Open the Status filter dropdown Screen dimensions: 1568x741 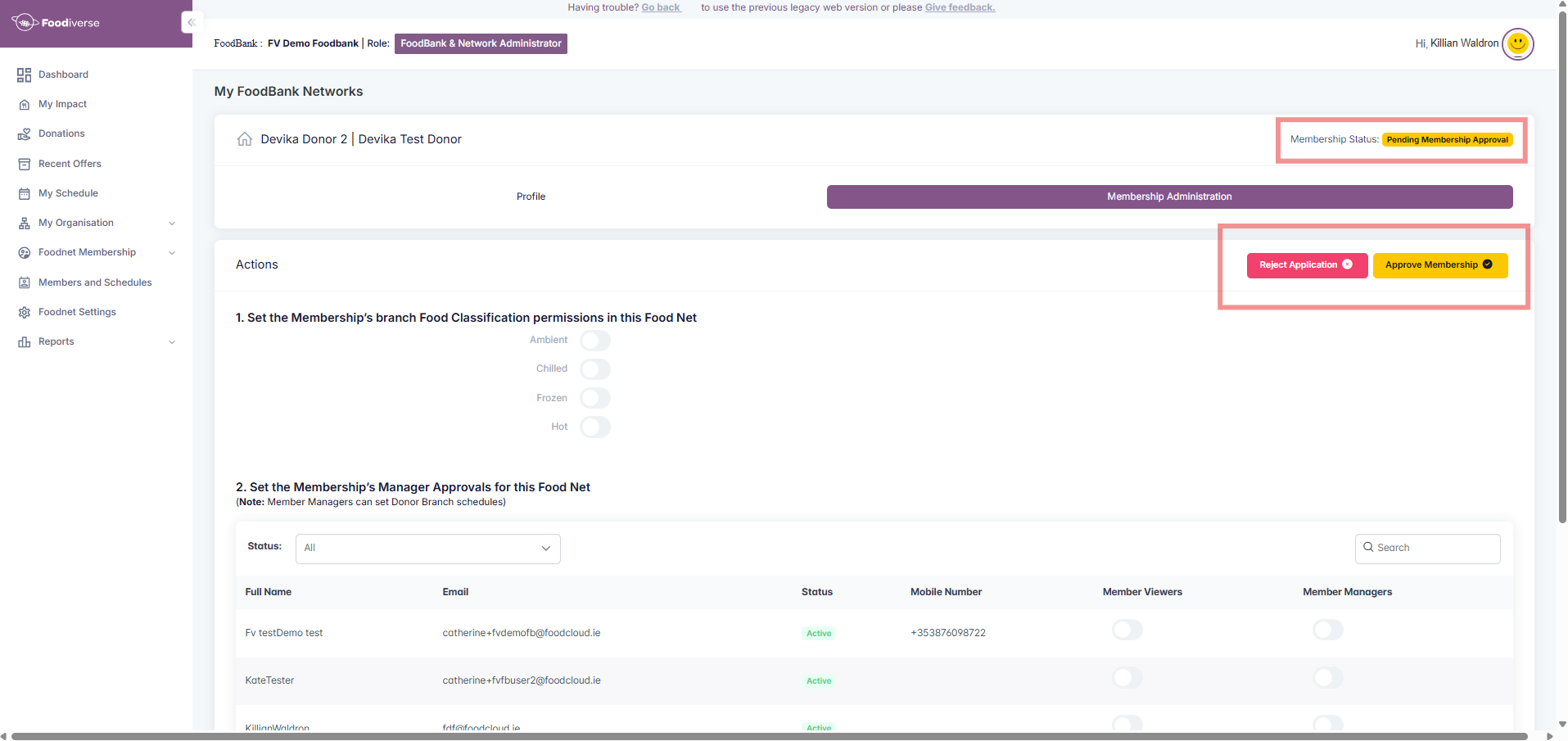coord(427,549)
